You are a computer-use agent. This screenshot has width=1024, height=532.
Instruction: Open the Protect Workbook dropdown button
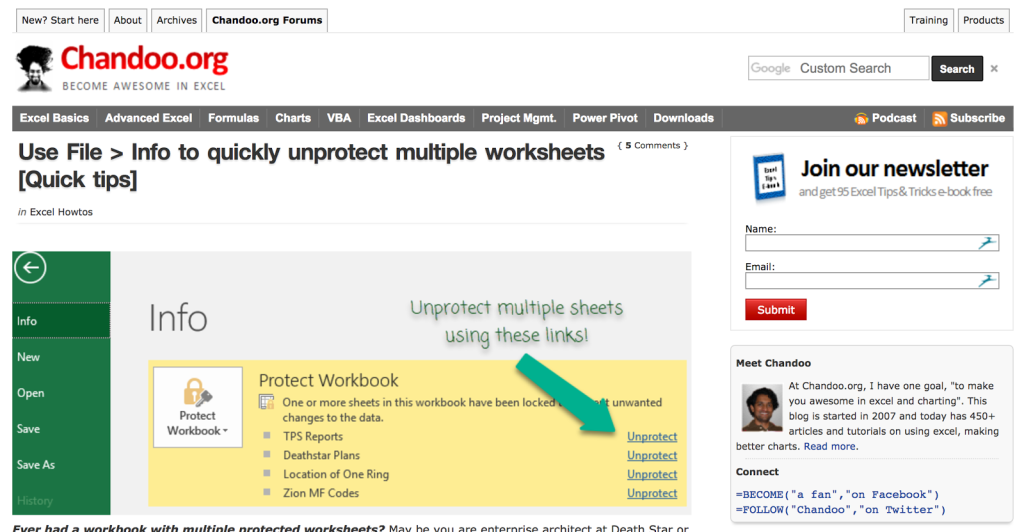coord(198,407)
